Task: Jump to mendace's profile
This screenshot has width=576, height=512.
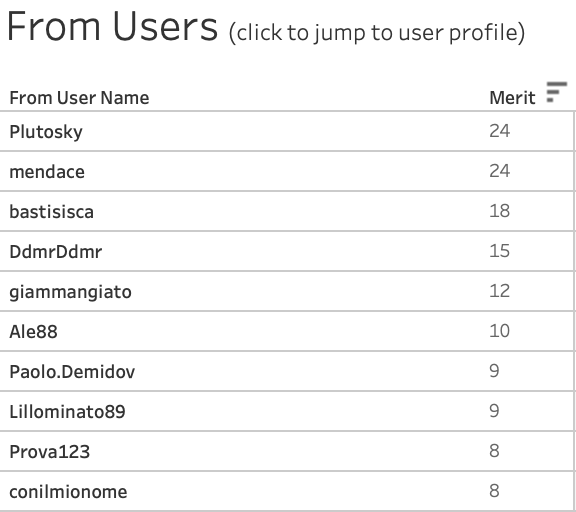Action: [x=47, y=172]
